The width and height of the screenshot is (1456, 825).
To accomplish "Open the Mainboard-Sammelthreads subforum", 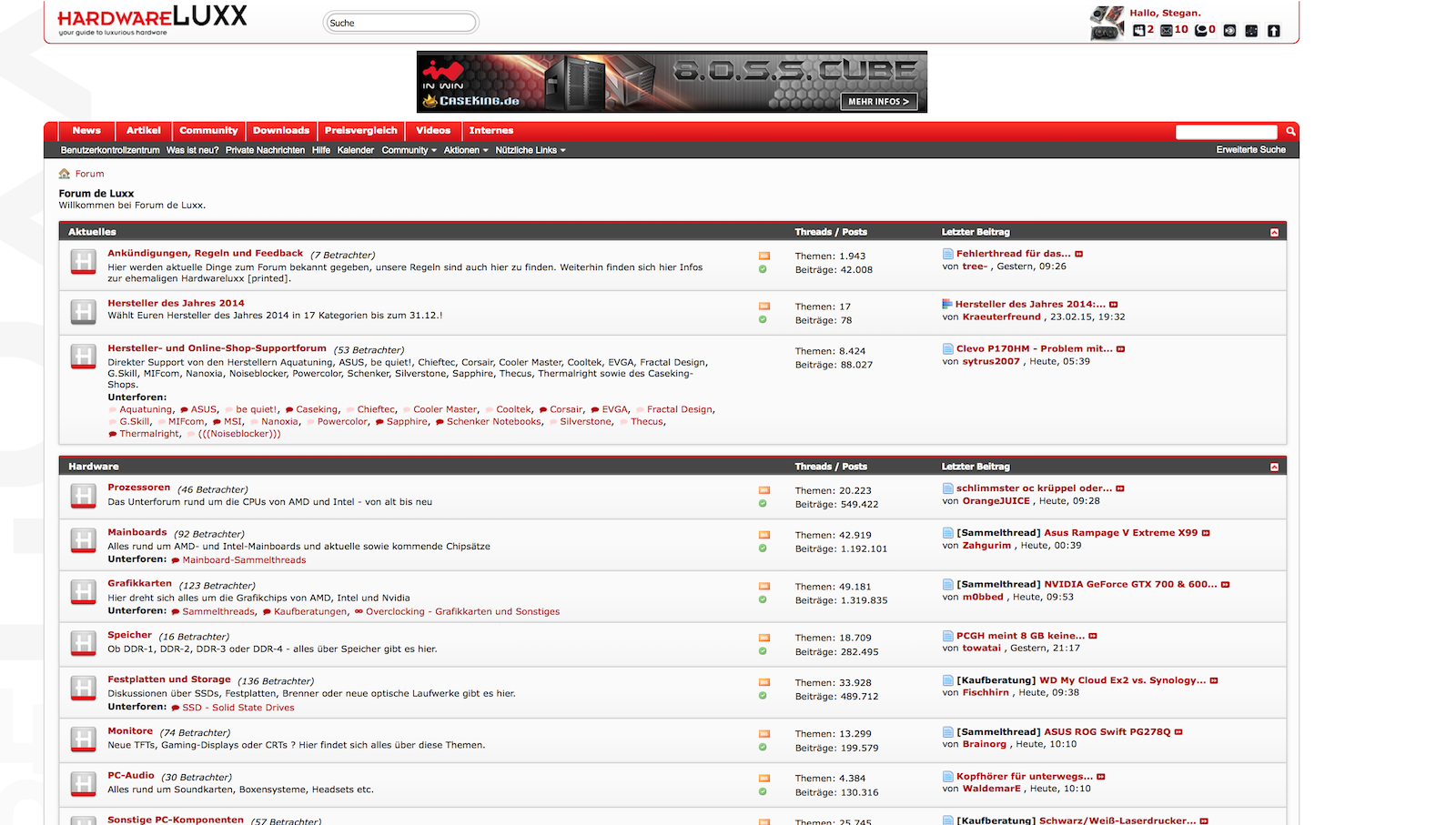I will point(244,560).
